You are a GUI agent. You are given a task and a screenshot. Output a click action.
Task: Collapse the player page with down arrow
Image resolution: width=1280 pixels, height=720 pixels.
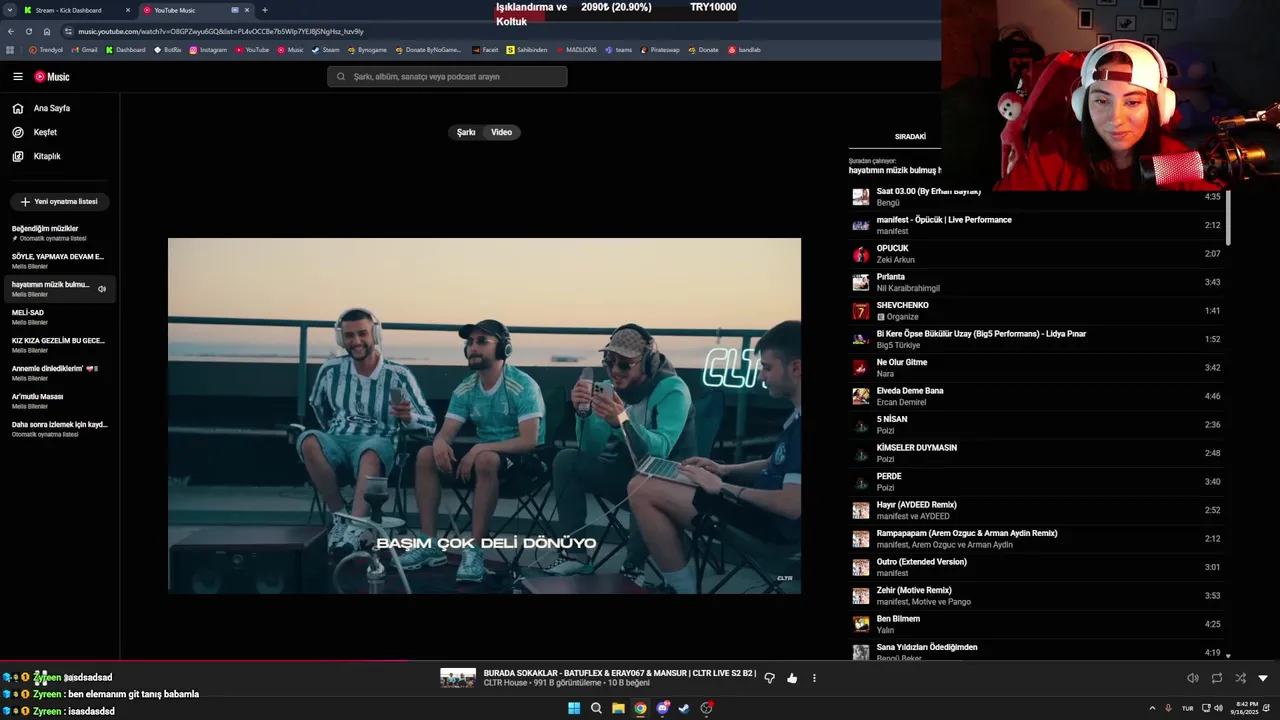click(1263, 678)
